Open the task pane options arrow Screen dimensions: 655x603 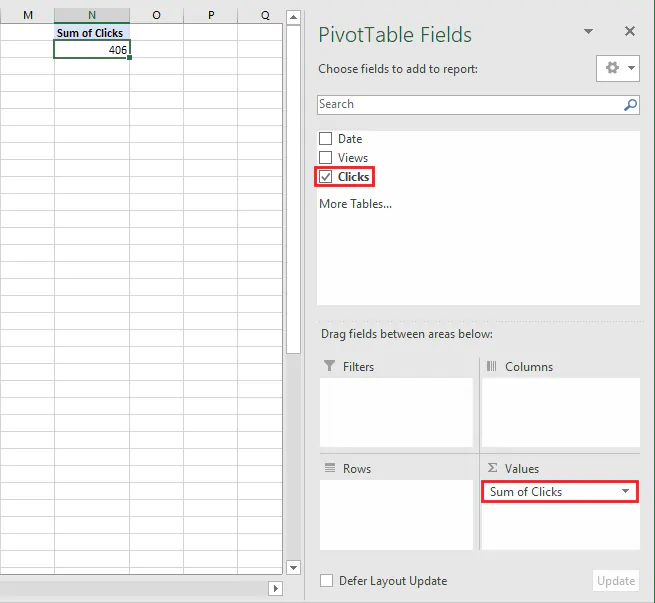[588, 32]
